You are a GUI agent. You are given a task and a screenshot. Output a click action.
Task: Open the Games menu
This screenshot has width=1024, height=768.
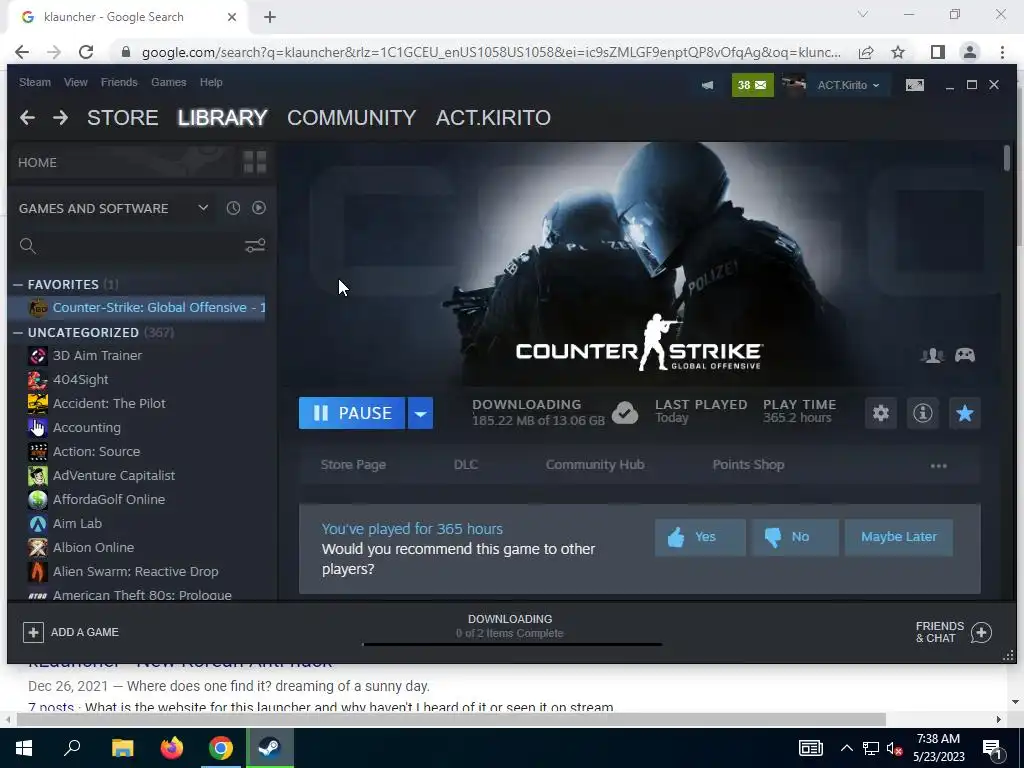pyautogui.click(x=168, y=82)
